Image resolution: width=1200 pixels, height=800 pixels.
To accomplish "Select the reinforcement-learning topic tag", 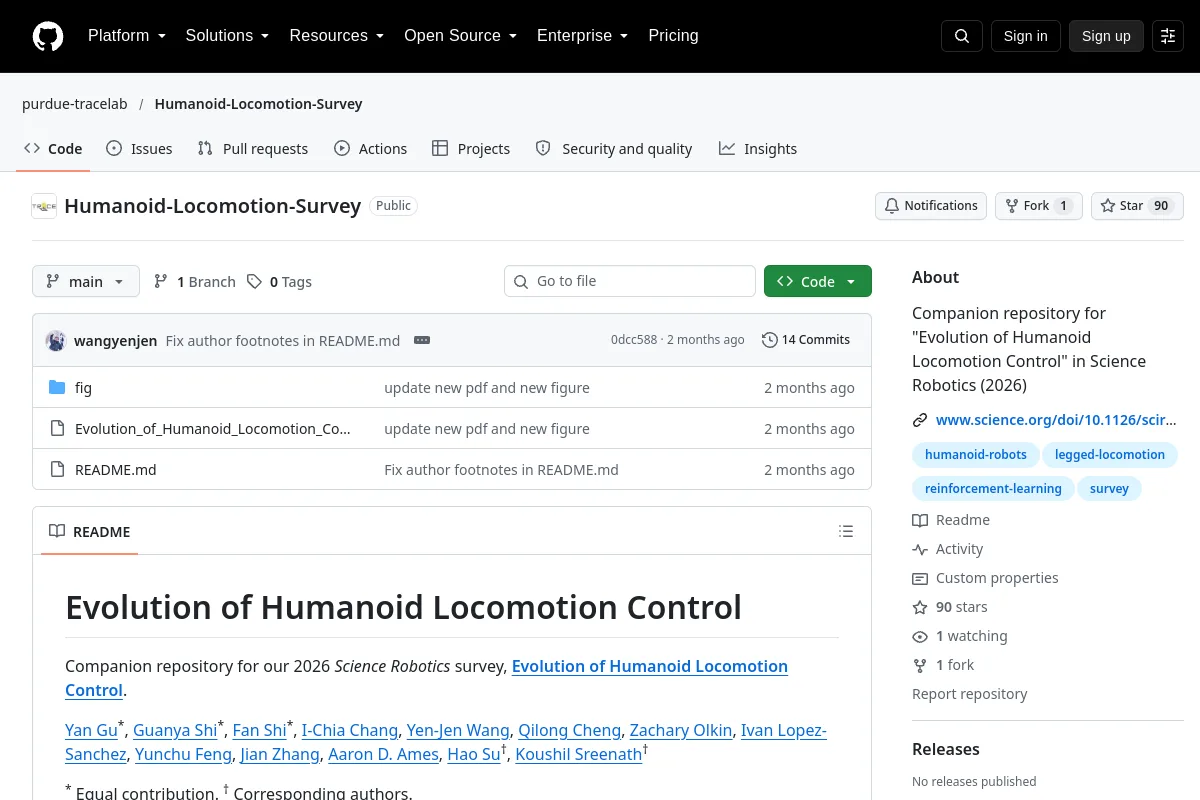I will 993,489.
